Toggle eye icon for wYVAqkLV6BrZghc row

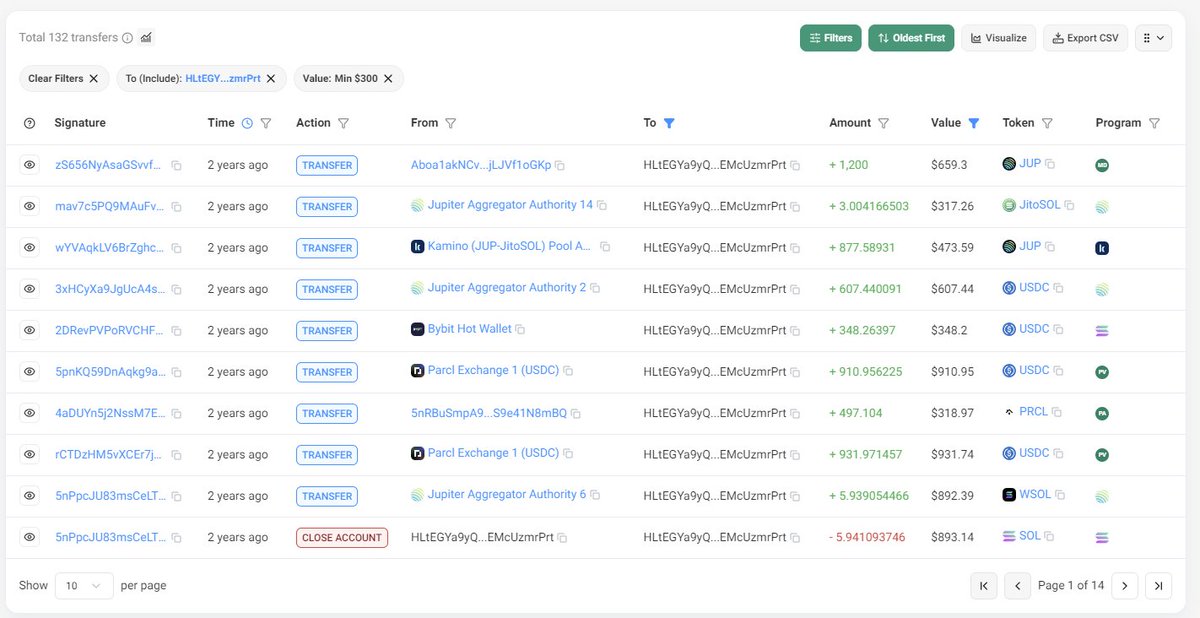pos(30,247)
